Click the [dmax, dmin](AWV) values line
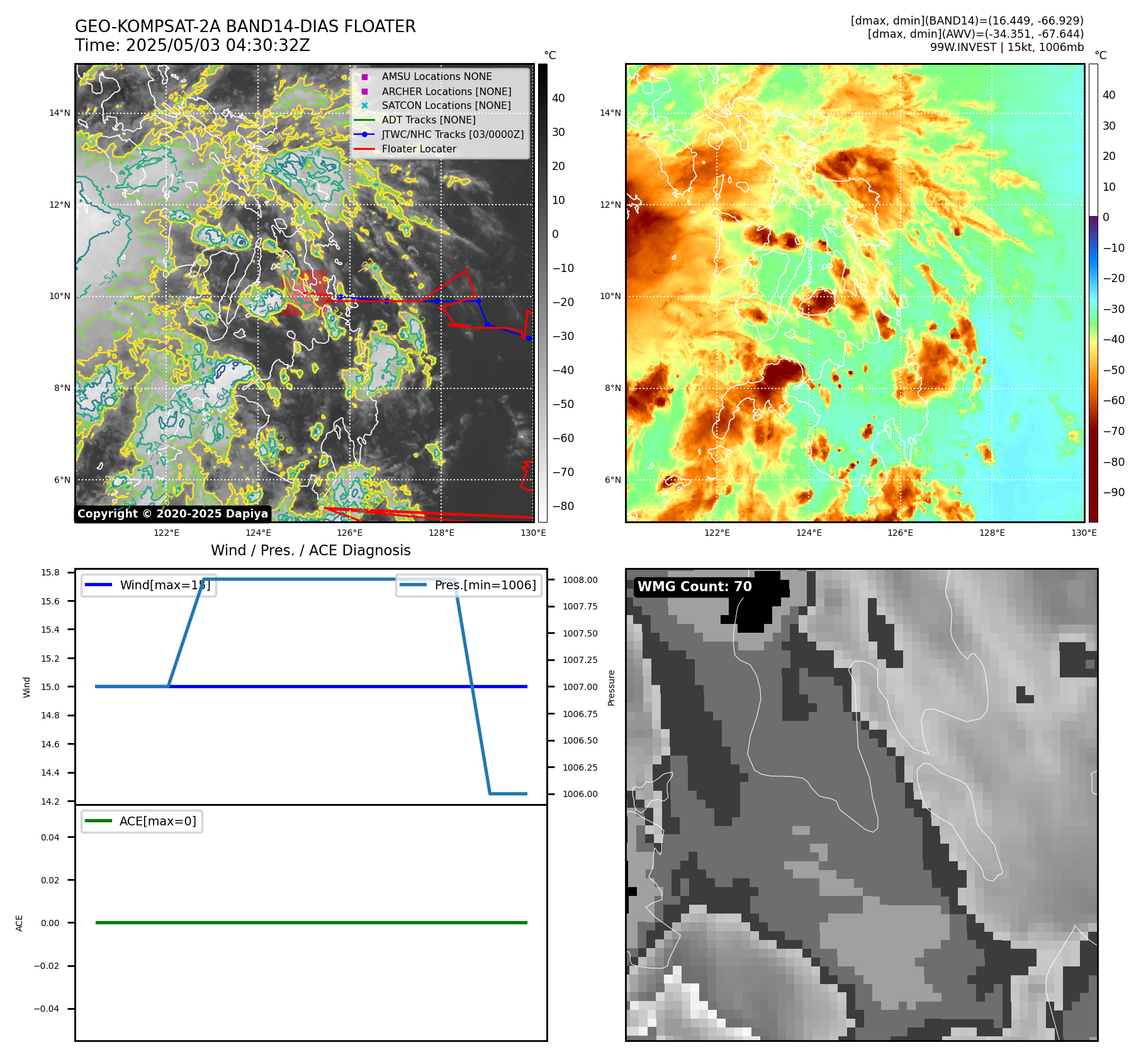Screen dimensions: 1141x1064 [975, 34]
